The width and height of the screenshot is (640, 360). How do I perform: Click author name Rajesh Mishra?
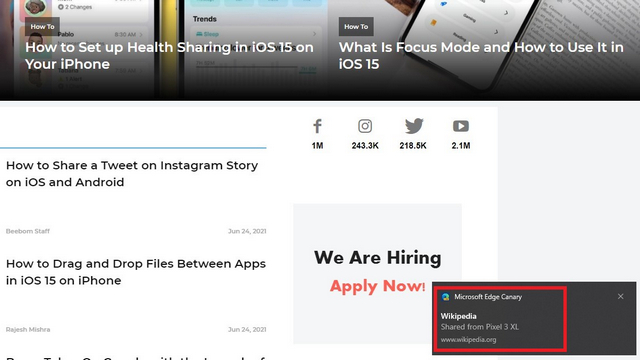tap(28, 329)
